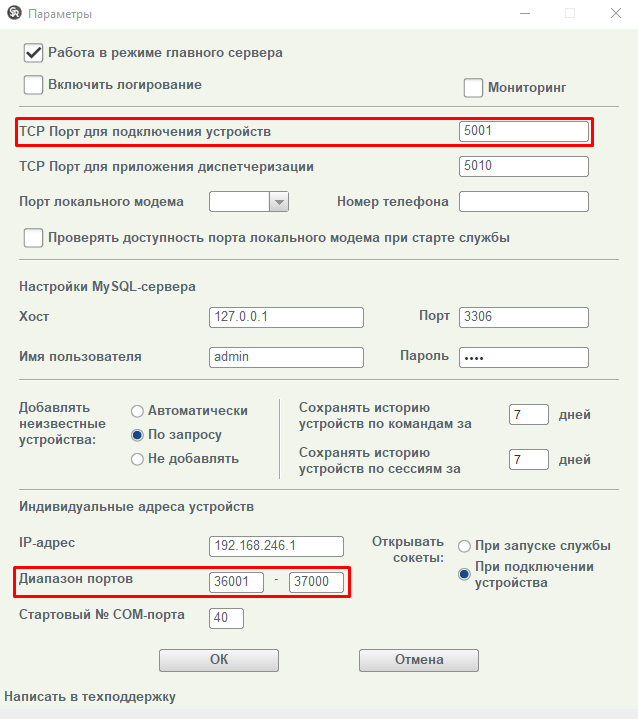Click the IP-адрес input field
The image size is (638, 719).
(x=276, y=546)
